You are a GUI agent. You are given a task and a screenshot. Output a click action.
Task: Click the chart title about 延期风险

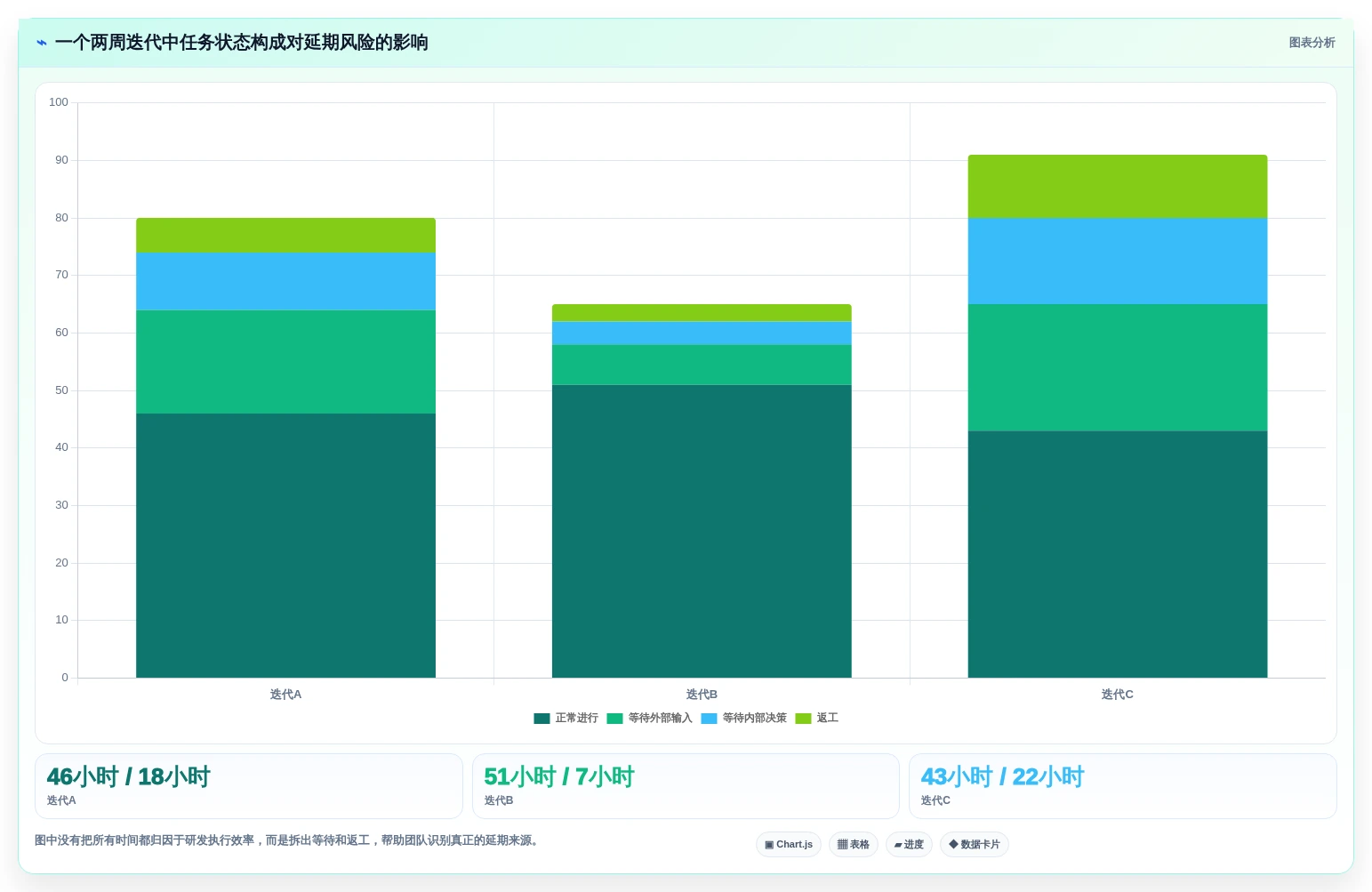pos(241,43)
